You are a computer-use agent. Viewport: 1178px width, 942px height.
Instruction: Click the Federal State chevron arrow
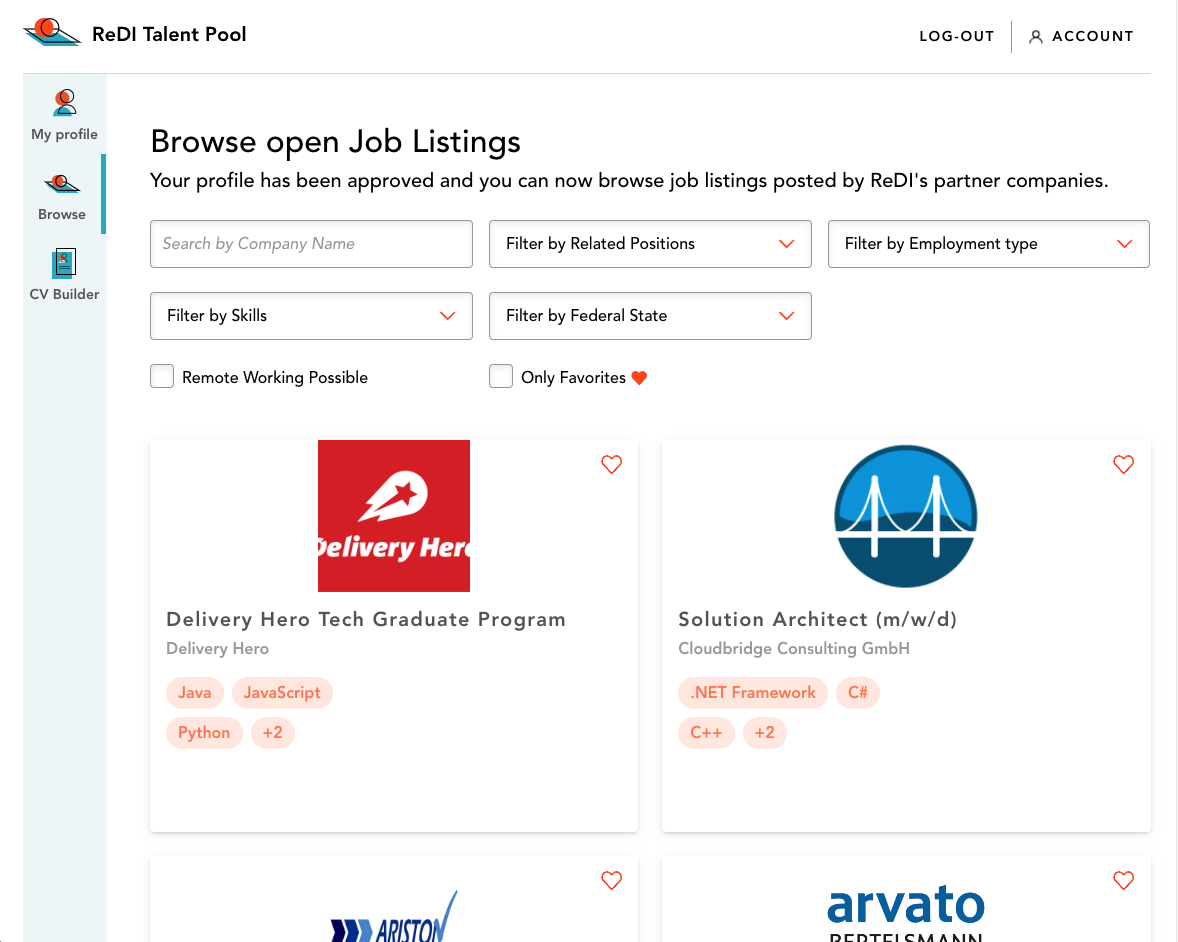click(787, 316)
